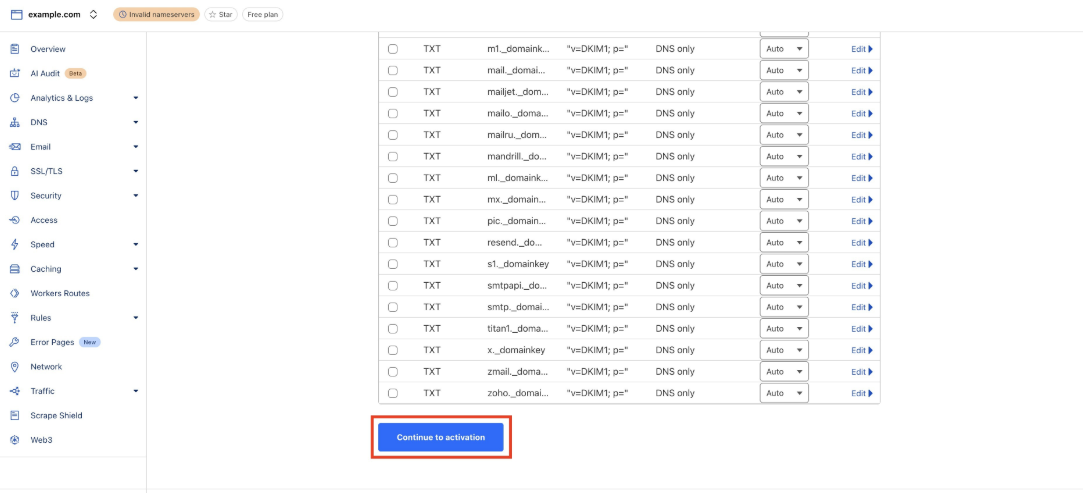
Task: Go to Scrape Shield section
Action: pyautogui.click(x=56, y=415)
